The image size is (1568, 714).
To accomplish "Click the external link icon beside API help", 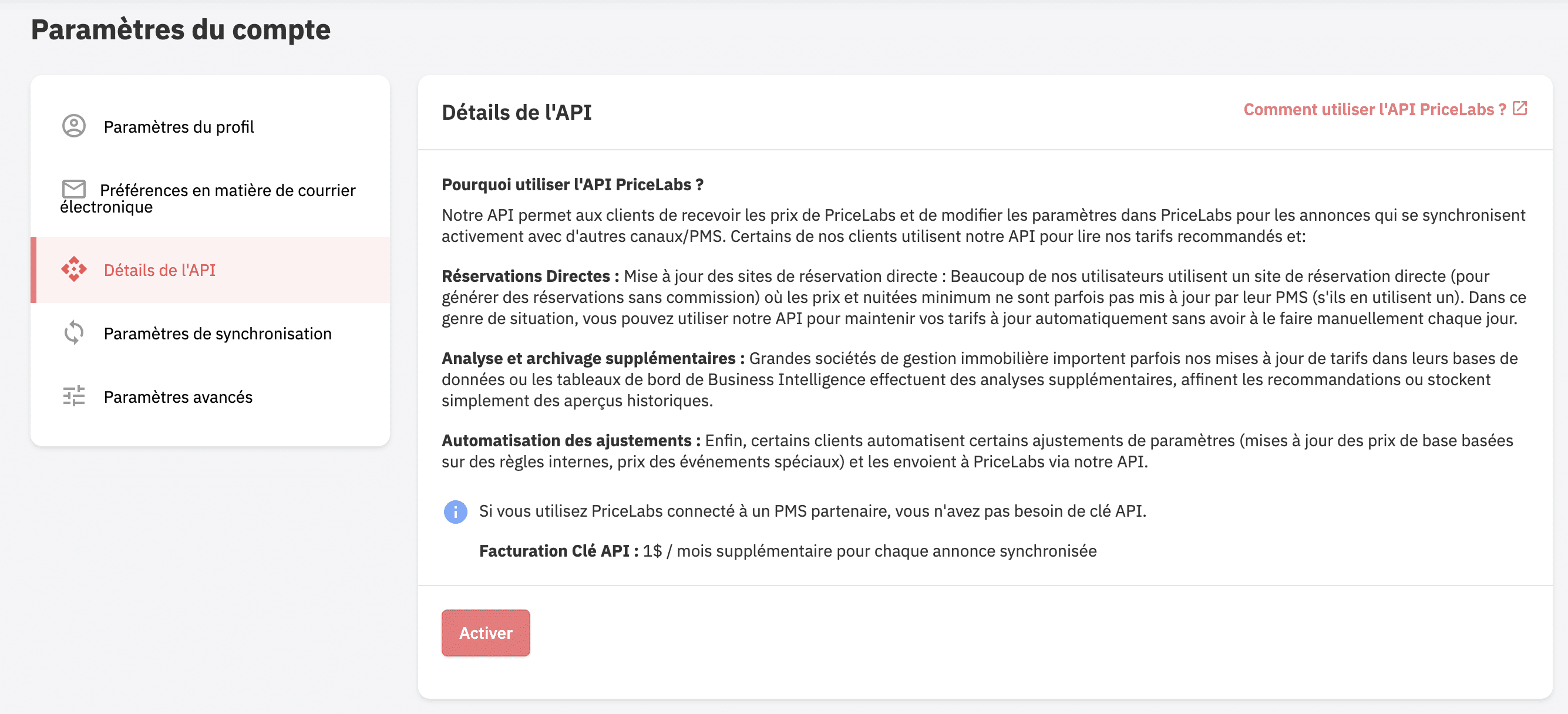I will point(1520,109).
